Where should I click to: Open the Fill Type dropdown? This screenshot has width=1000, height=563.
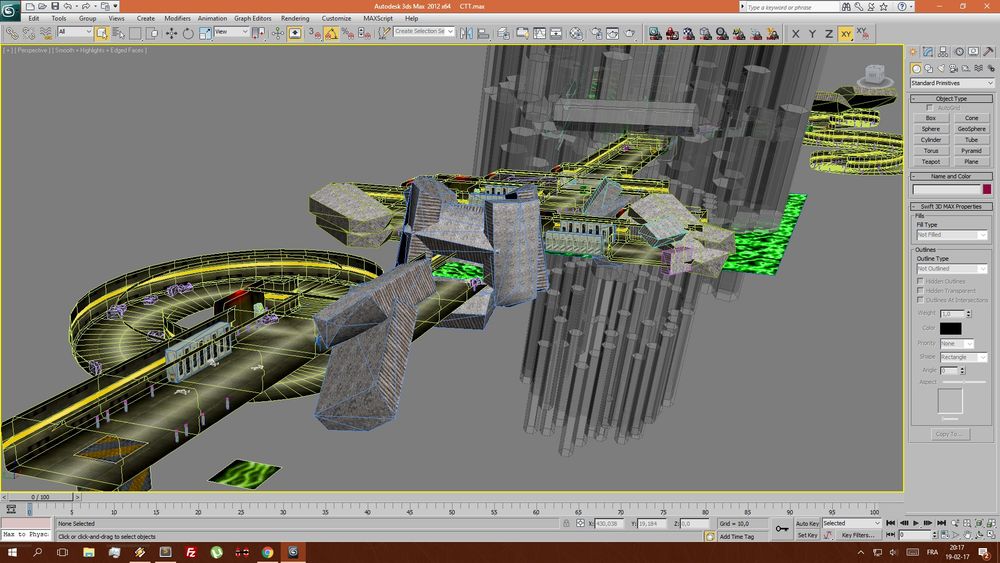(951, 235)
